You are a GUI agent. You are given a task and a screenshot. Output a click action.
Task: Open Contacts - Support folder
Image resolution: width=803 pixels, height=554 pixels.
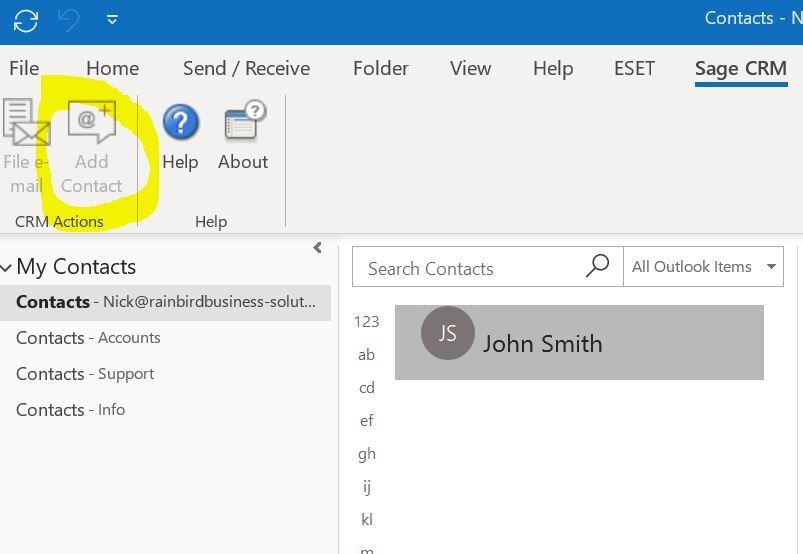85,374
